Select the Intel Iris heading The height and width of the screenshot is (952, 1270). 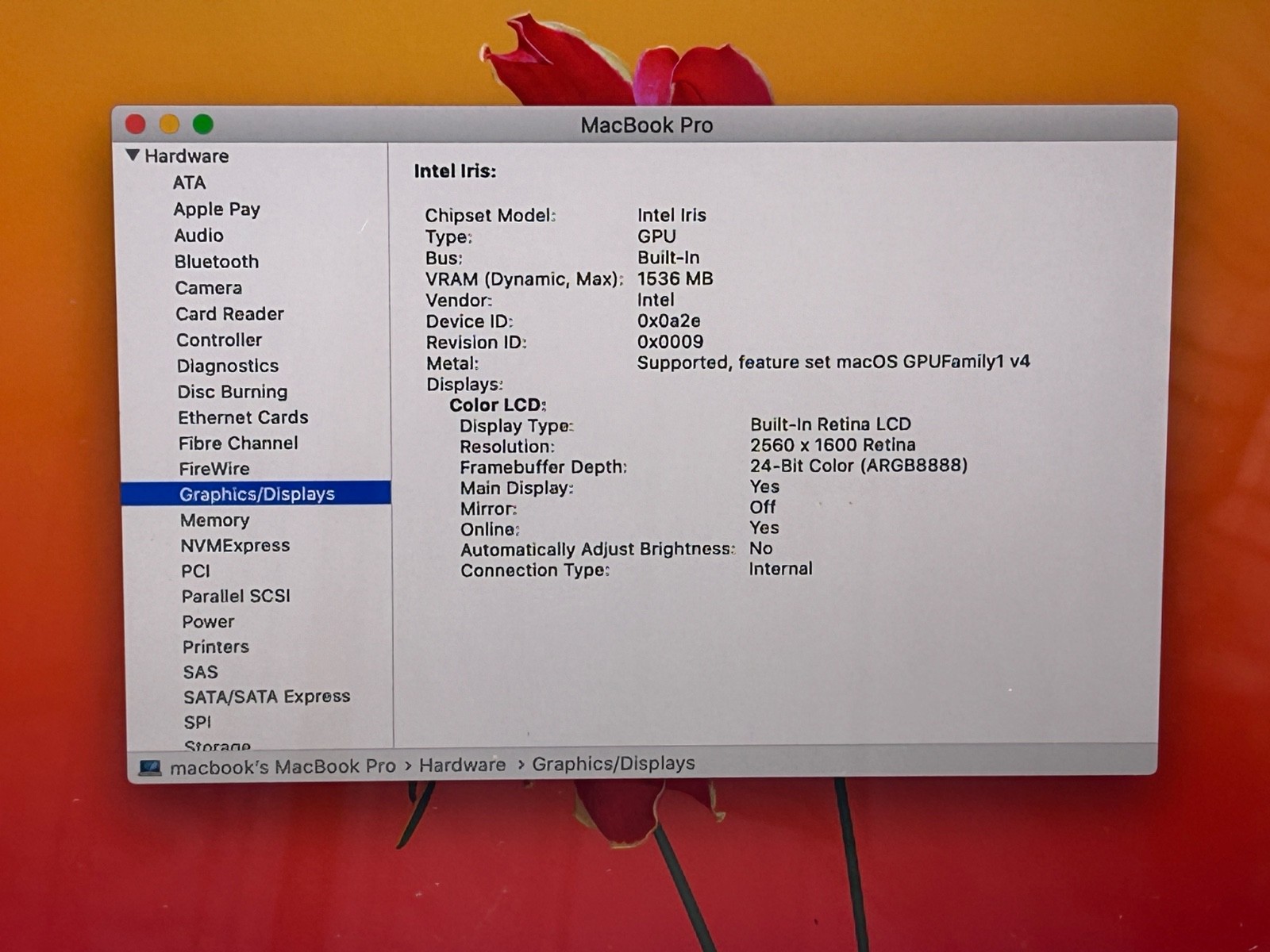point(455,171)
